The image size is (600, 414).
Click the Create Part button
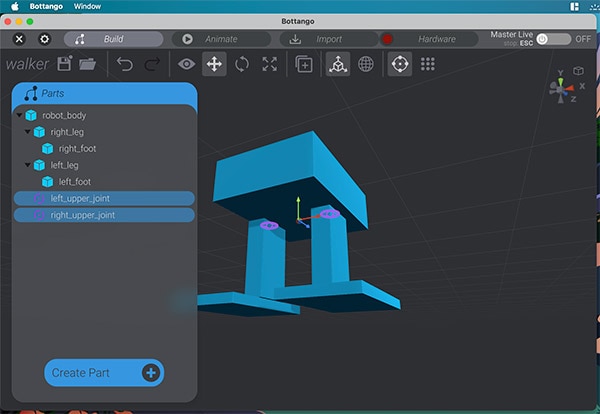click(x=104, y=373)
